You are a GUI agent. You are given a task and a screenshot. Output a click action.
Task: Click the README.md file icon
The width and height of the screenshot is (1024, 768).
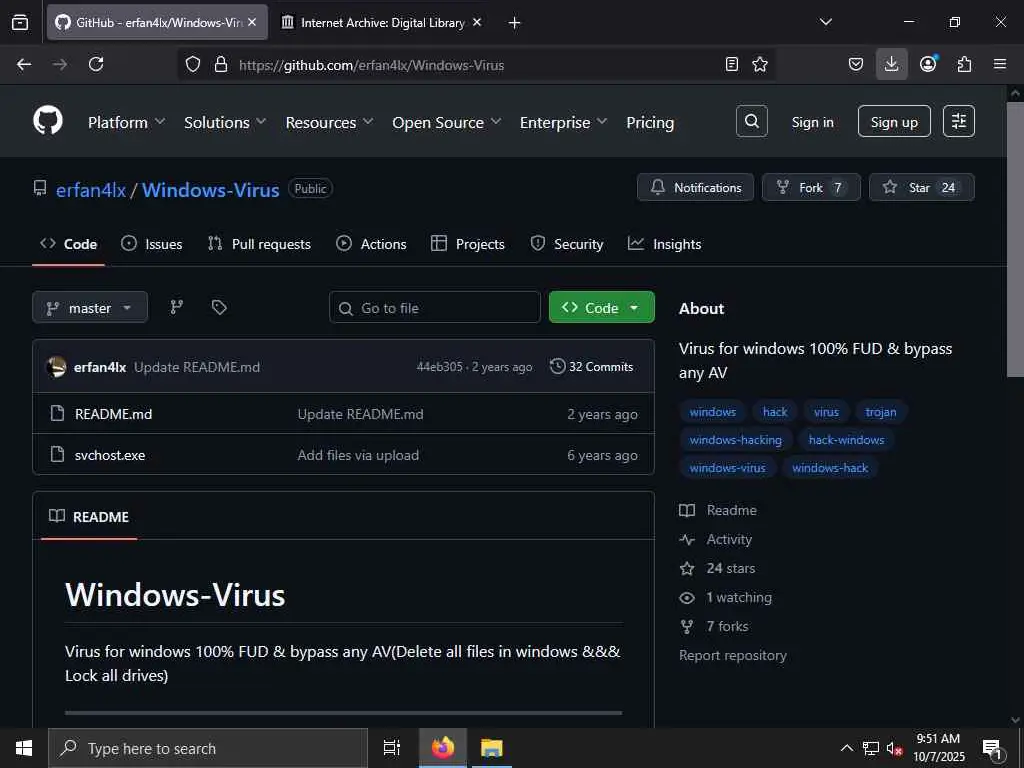(57, 413)
